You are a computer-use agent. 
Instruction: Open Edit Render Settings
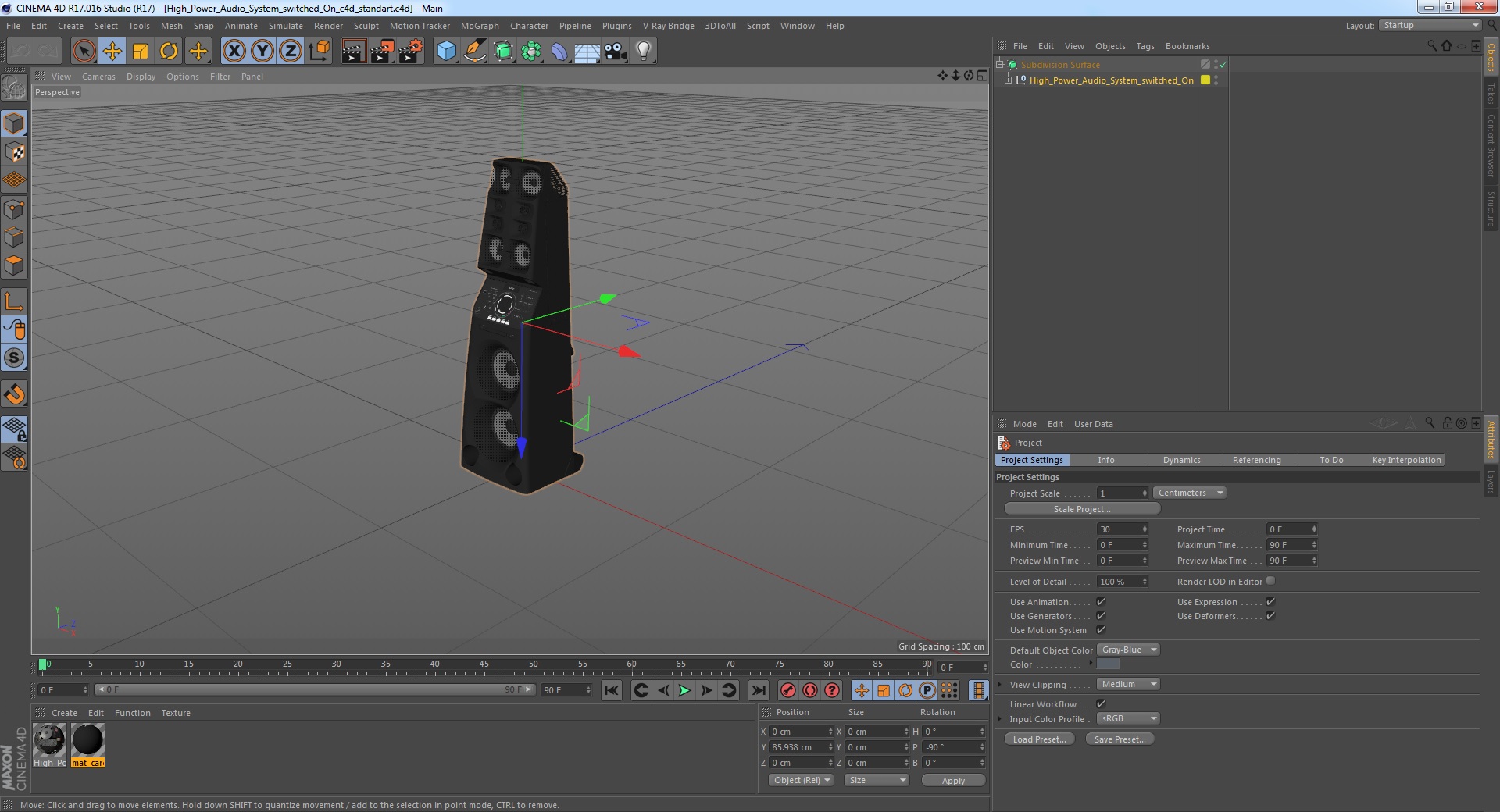411,52
